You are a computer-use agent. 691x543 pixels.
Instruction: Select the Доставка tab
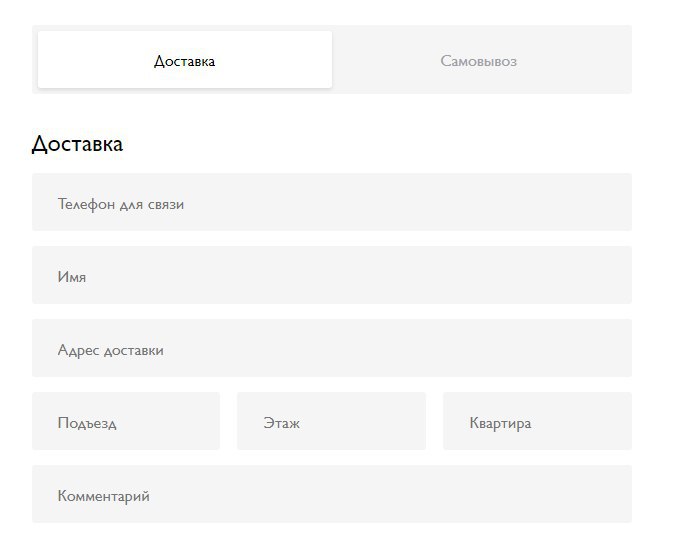(185, 60)
